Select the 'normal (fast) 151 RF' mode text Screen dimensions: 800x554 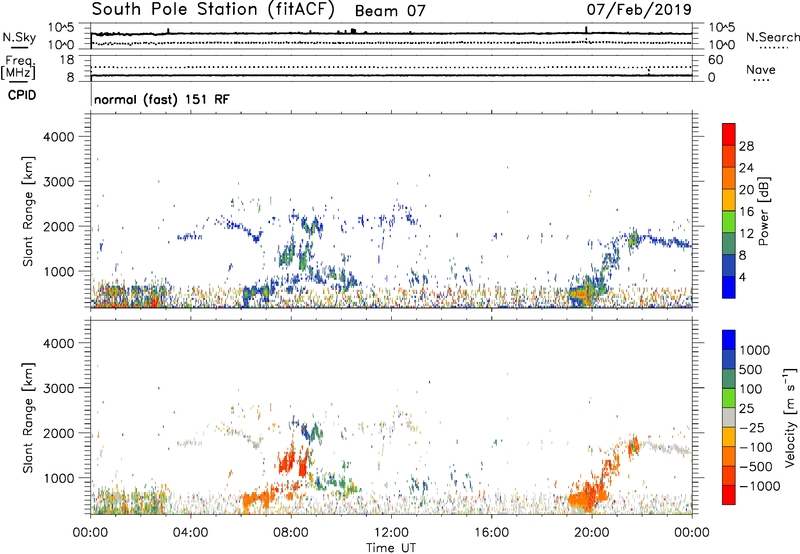point(162,99)
